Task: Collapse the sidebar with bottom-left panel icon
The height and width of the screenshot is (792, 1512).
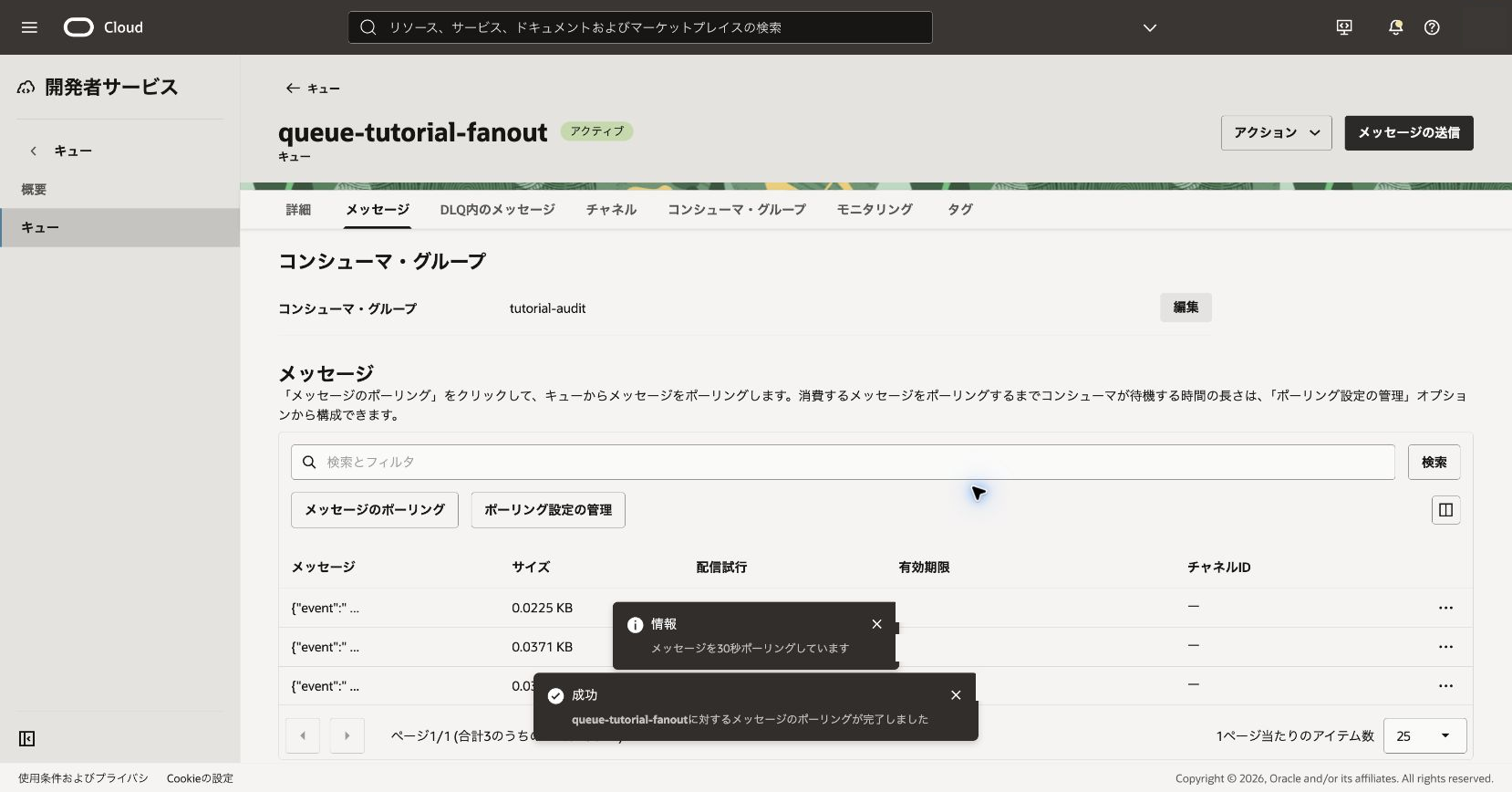Action: [27, 738]
